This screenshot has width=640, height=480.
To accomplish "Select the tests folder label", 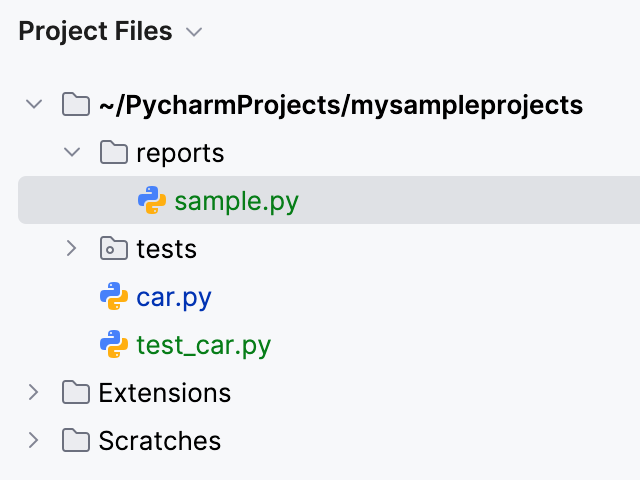I will tap(166, 249).
